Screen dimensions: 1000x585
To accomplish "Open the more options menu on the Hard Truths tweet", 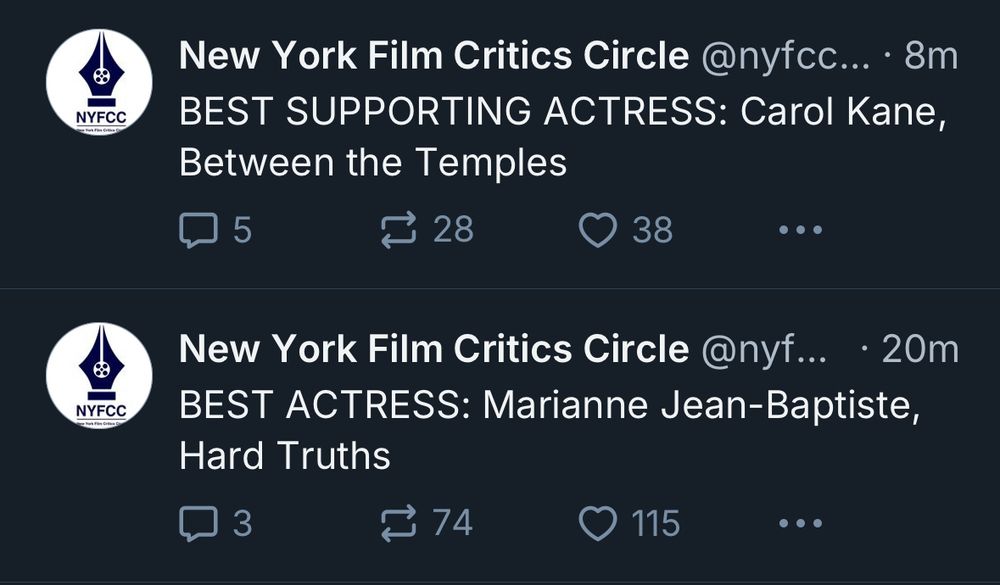I will pos(800,524).
